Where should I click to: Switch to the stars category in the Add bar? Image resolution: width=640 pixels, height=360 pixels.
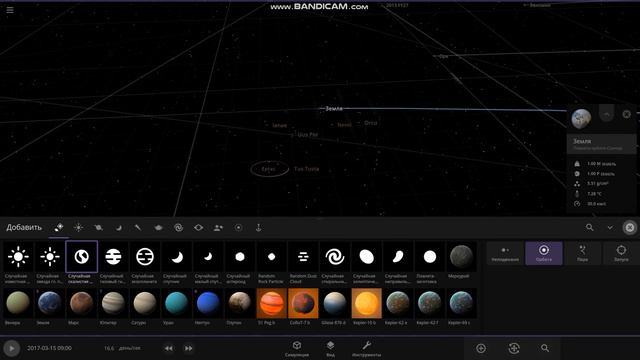(78, 227)
